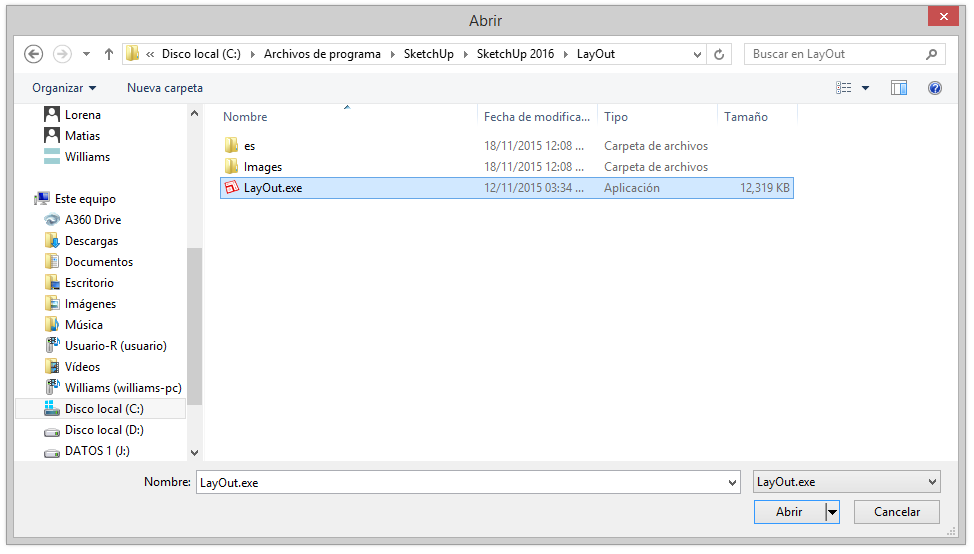Image resolution: width=974 pixels, height=554 pixels.
Task: Click SketchUp breadcrumb segment
Action: point(429,54)
